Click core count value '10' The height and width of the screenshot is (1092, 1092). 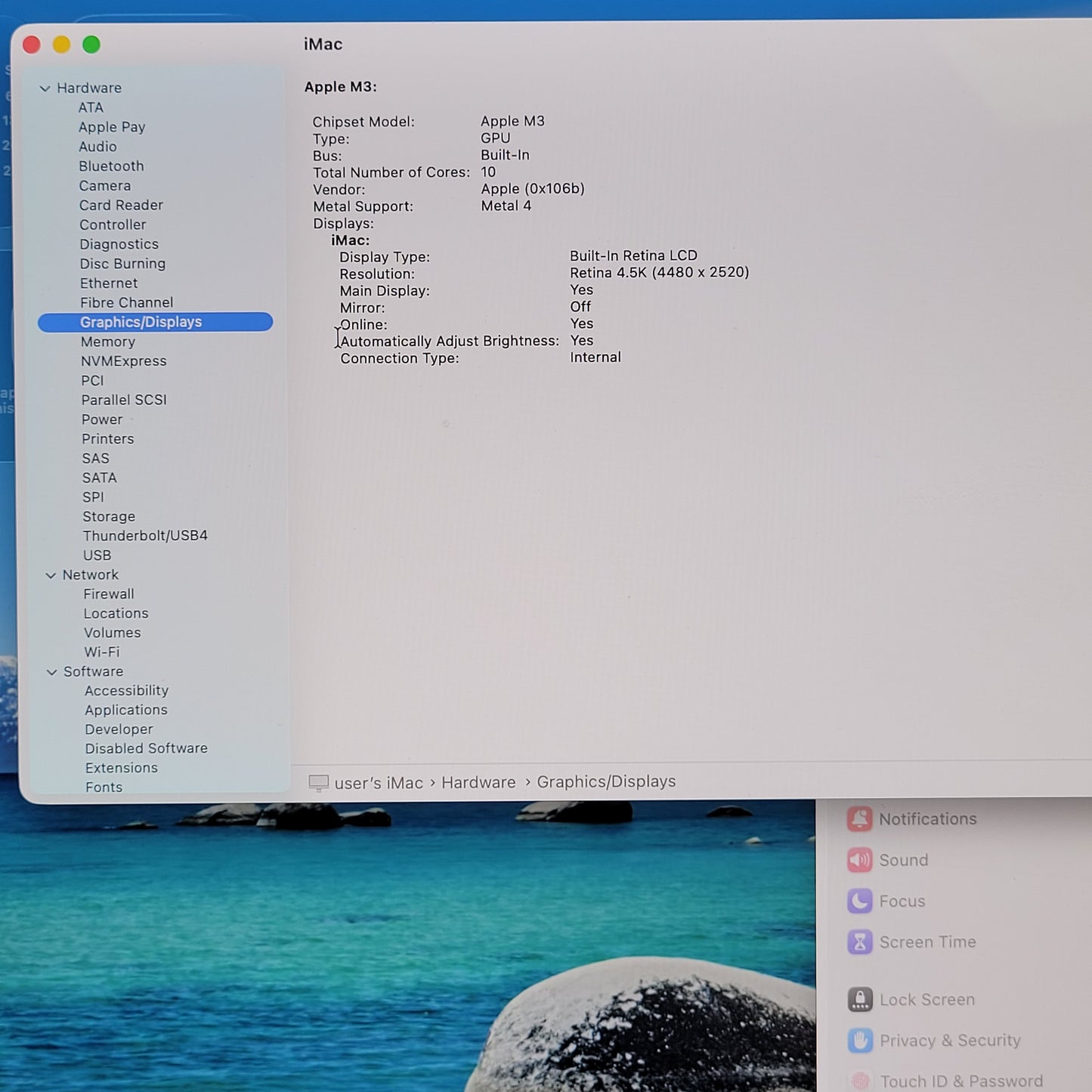488,172
